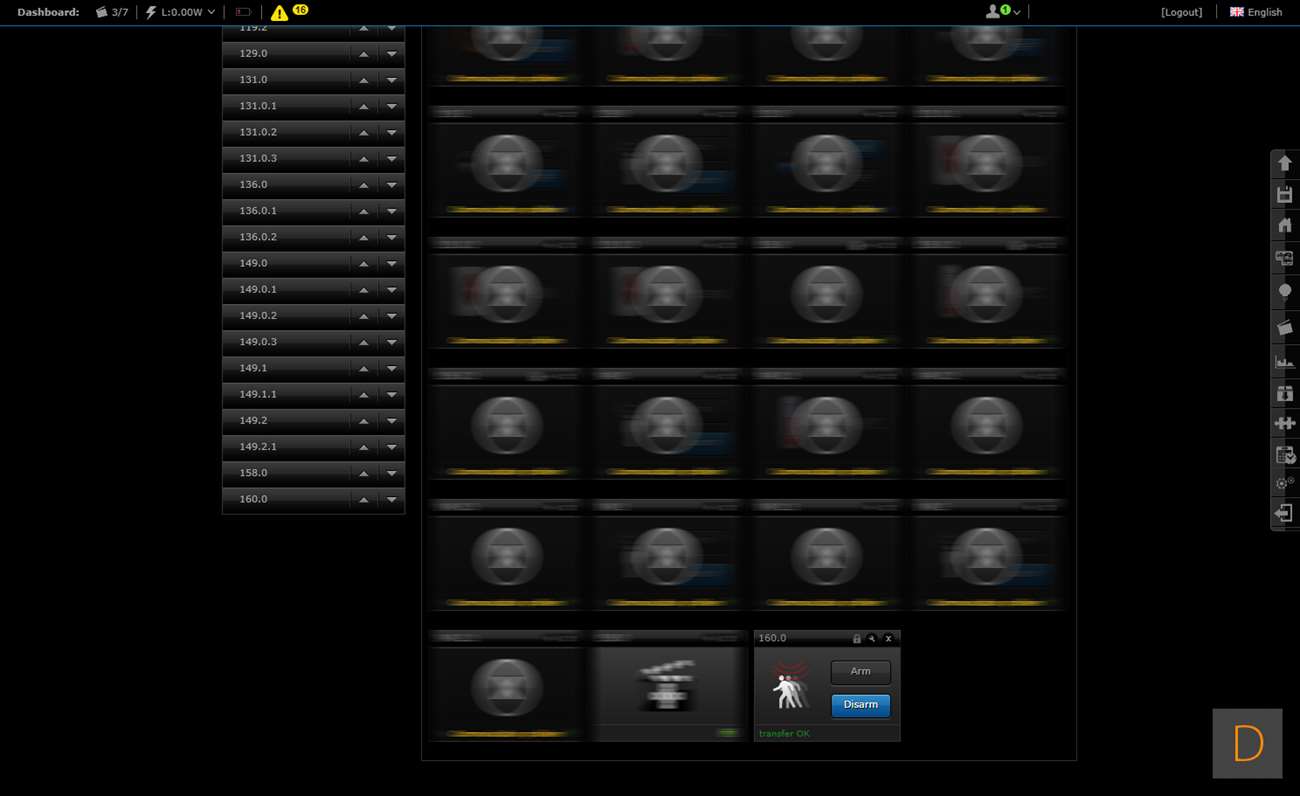Click the light bulb icon in sidebar
1300x796 pixels.
point(1285,291)
